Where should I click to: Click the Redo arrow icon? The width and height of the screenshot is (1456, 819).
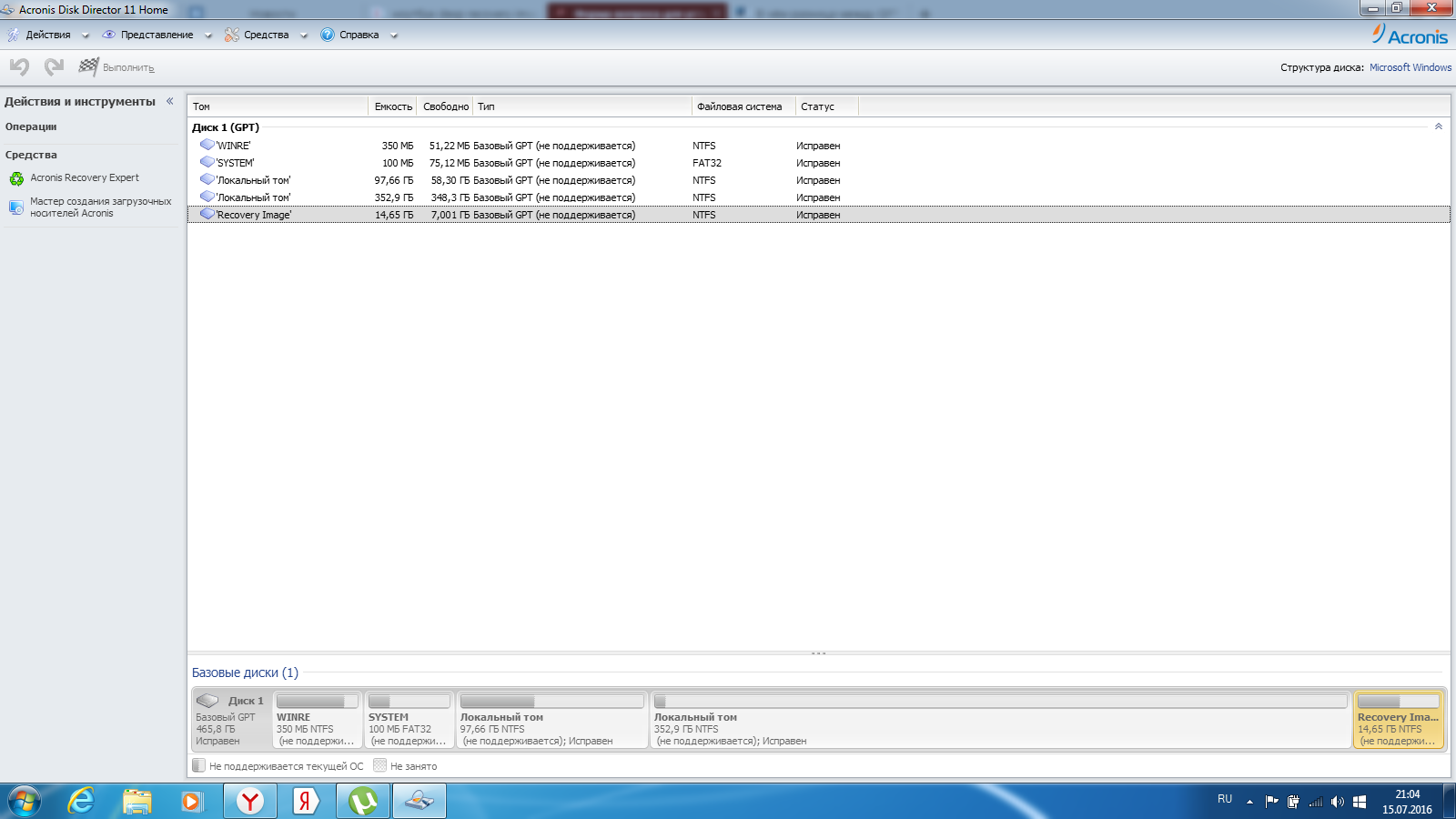55,66
